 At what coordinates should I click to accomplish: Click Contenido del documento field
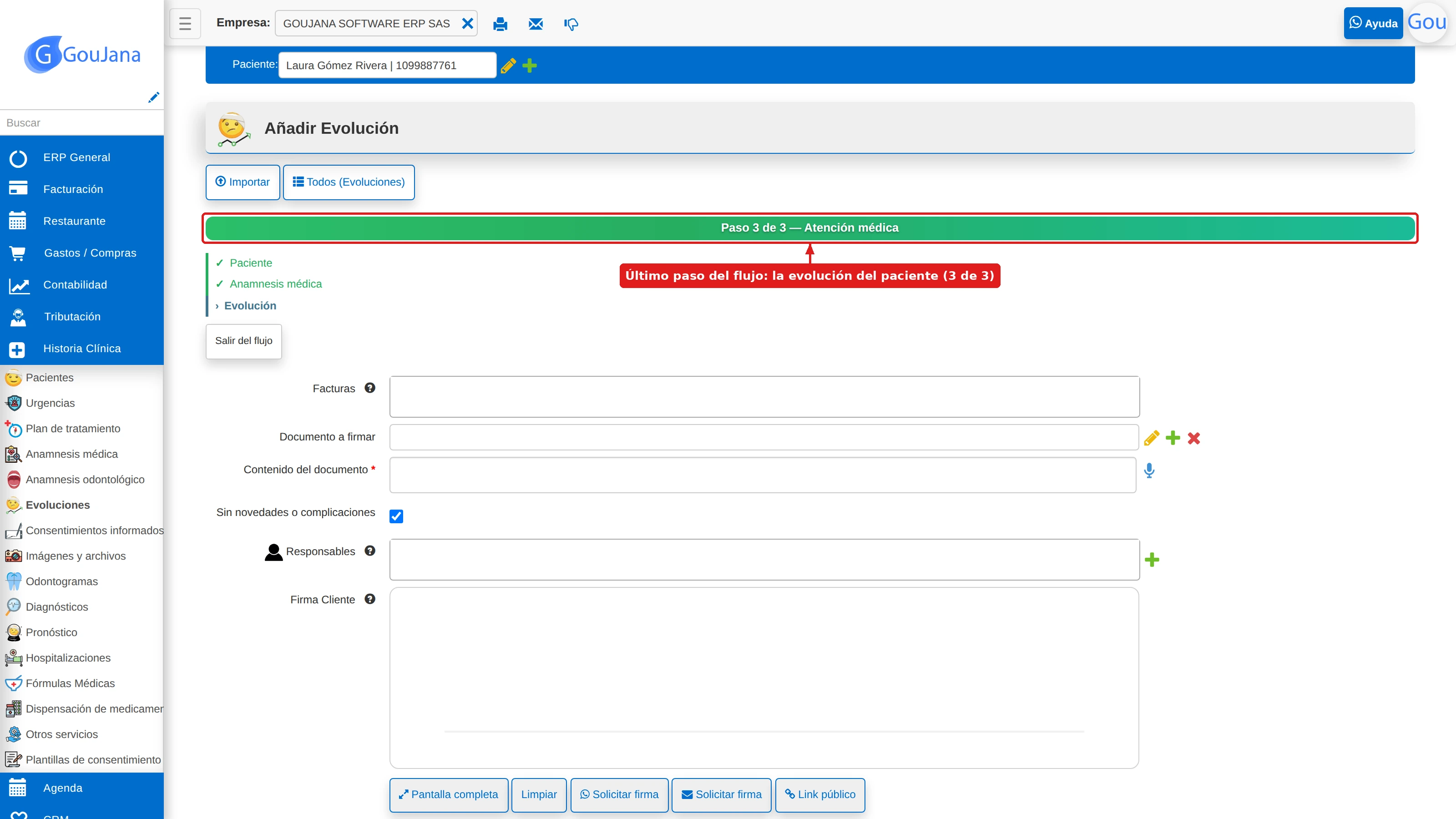coord(763,475)
